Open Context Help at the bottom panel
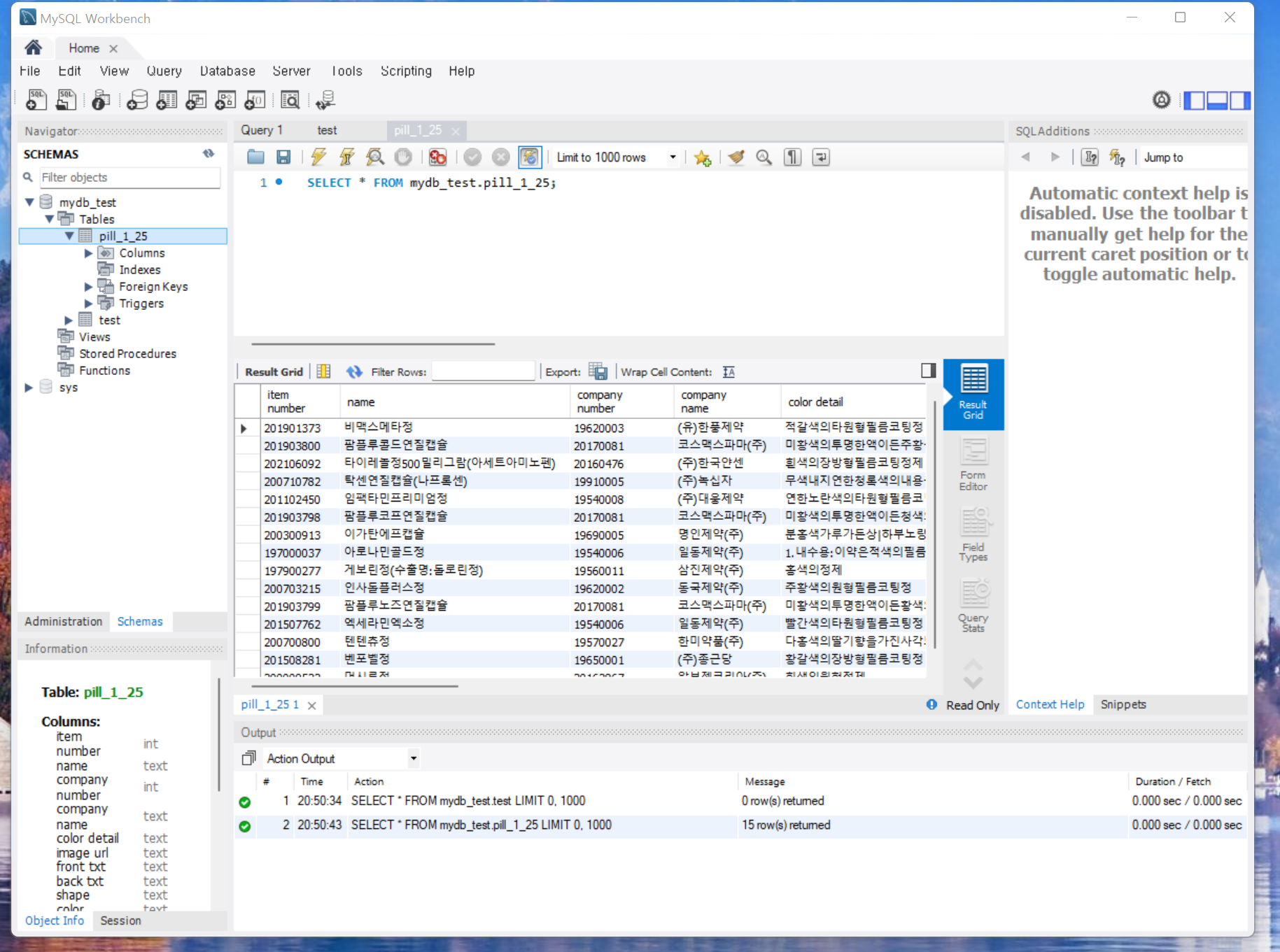Screen dimensions: 1280x952 (1050, 704)
